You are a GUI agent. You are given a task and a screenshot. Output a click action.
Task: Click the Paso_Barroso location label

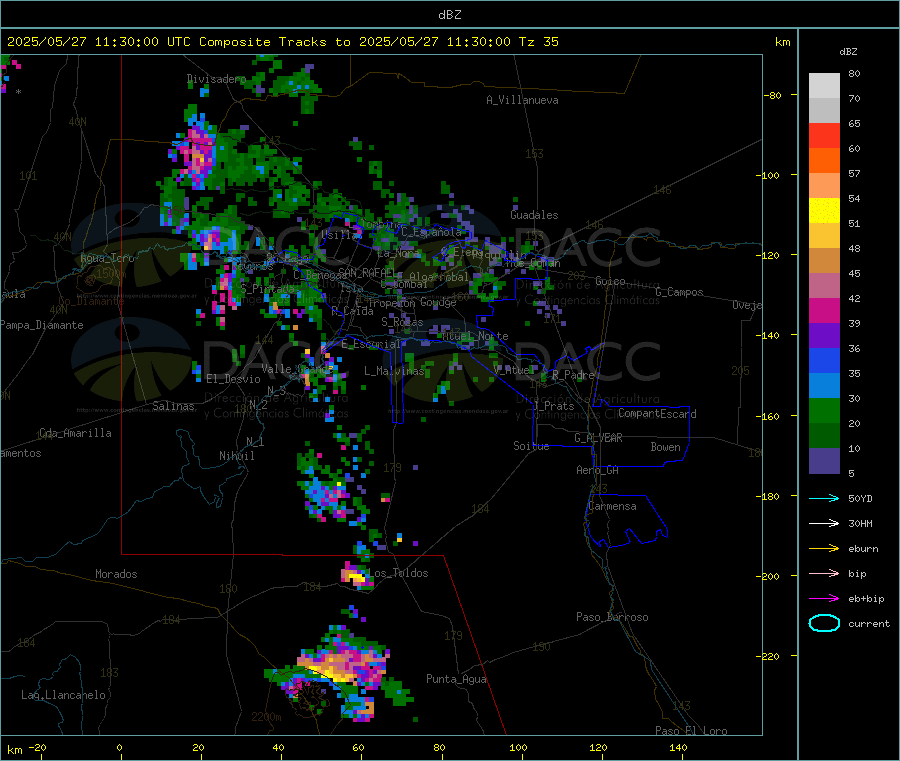(612, 617)
